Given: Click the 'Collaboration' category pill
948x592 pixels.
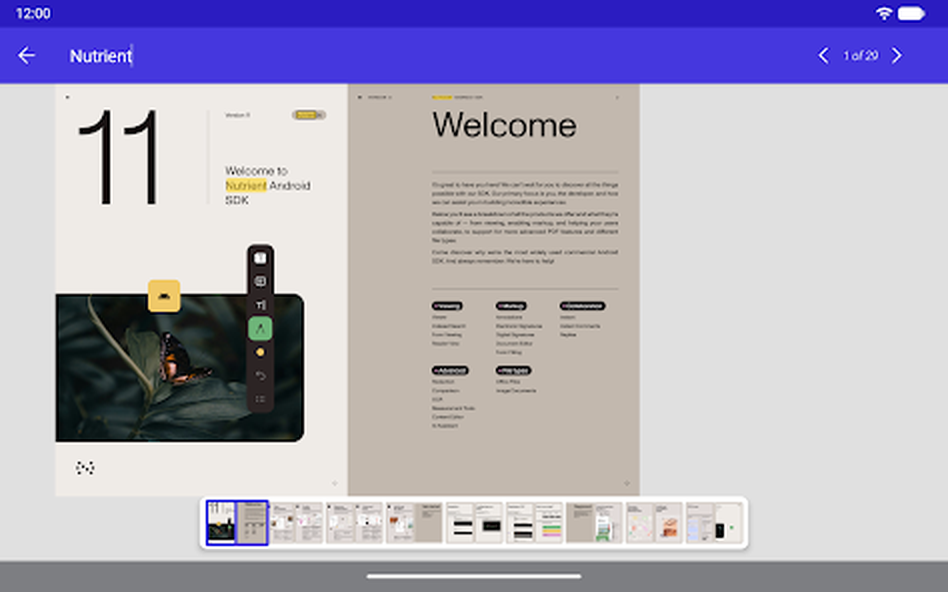Looking at the screenshot, I should coord(582,306).
